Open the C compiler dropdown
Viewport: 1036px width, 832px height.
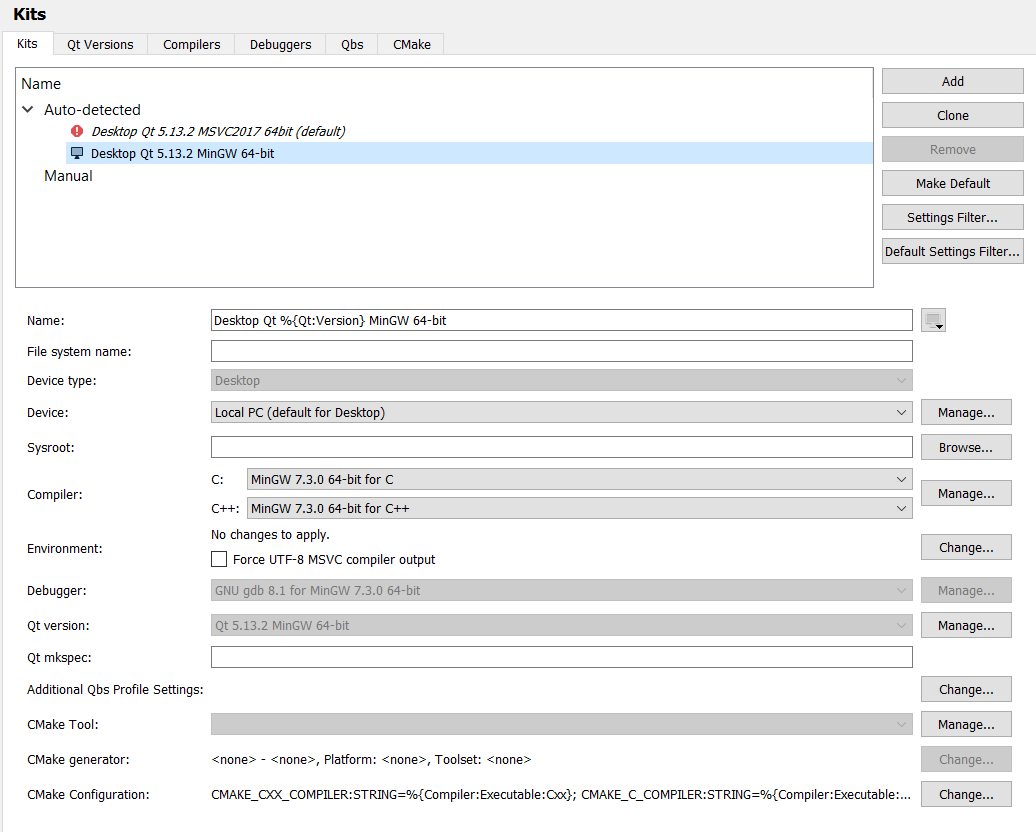pyautogui.click(x=579, y=479)
